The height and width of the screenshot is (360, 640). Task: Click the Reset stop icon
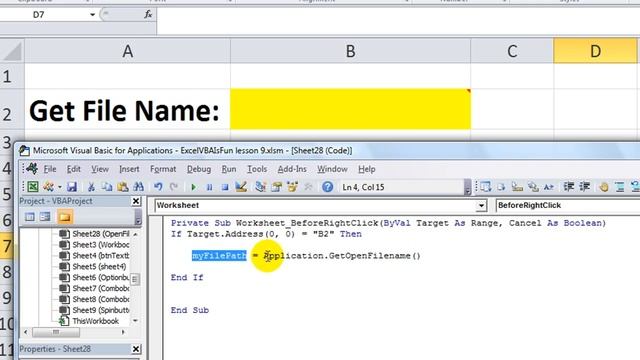(225, 187)
